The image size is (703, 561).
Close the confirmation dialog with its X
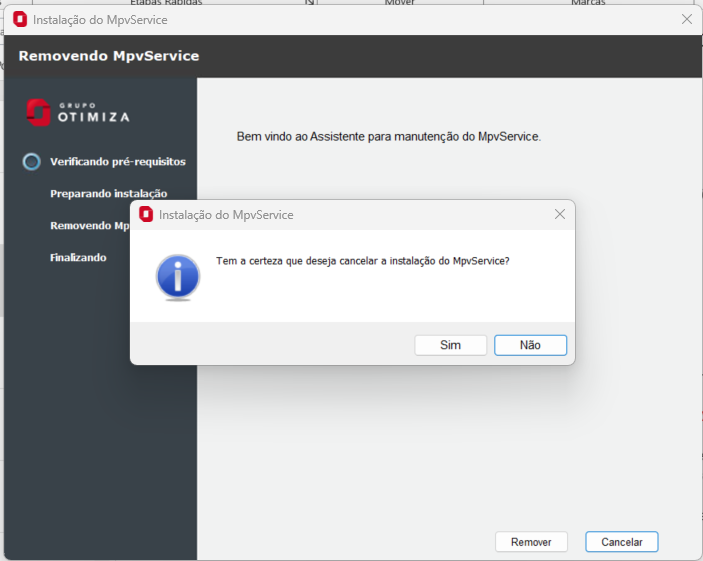[x=560, y=214]
